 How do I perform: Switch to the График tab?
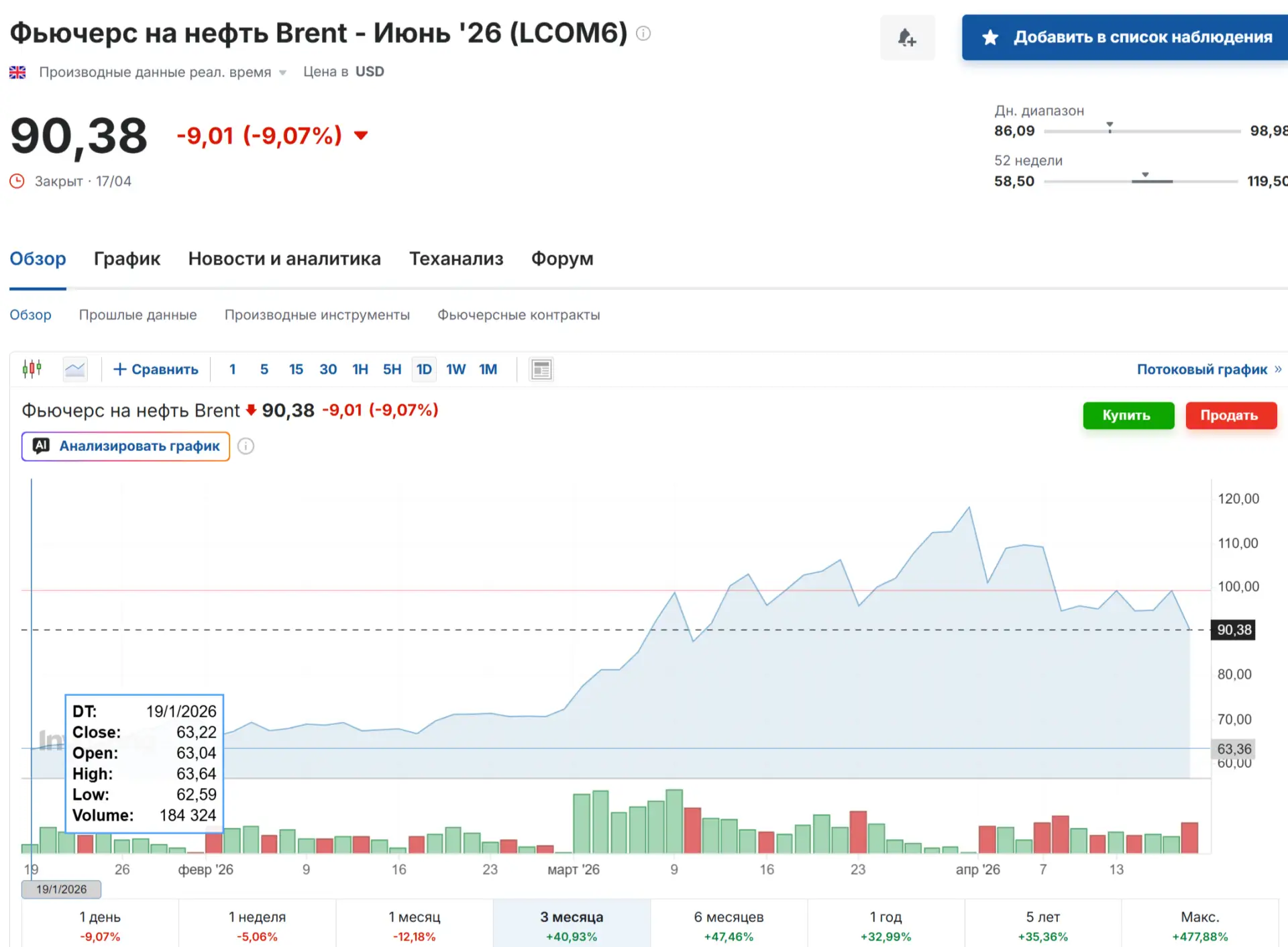click(127, 259)
